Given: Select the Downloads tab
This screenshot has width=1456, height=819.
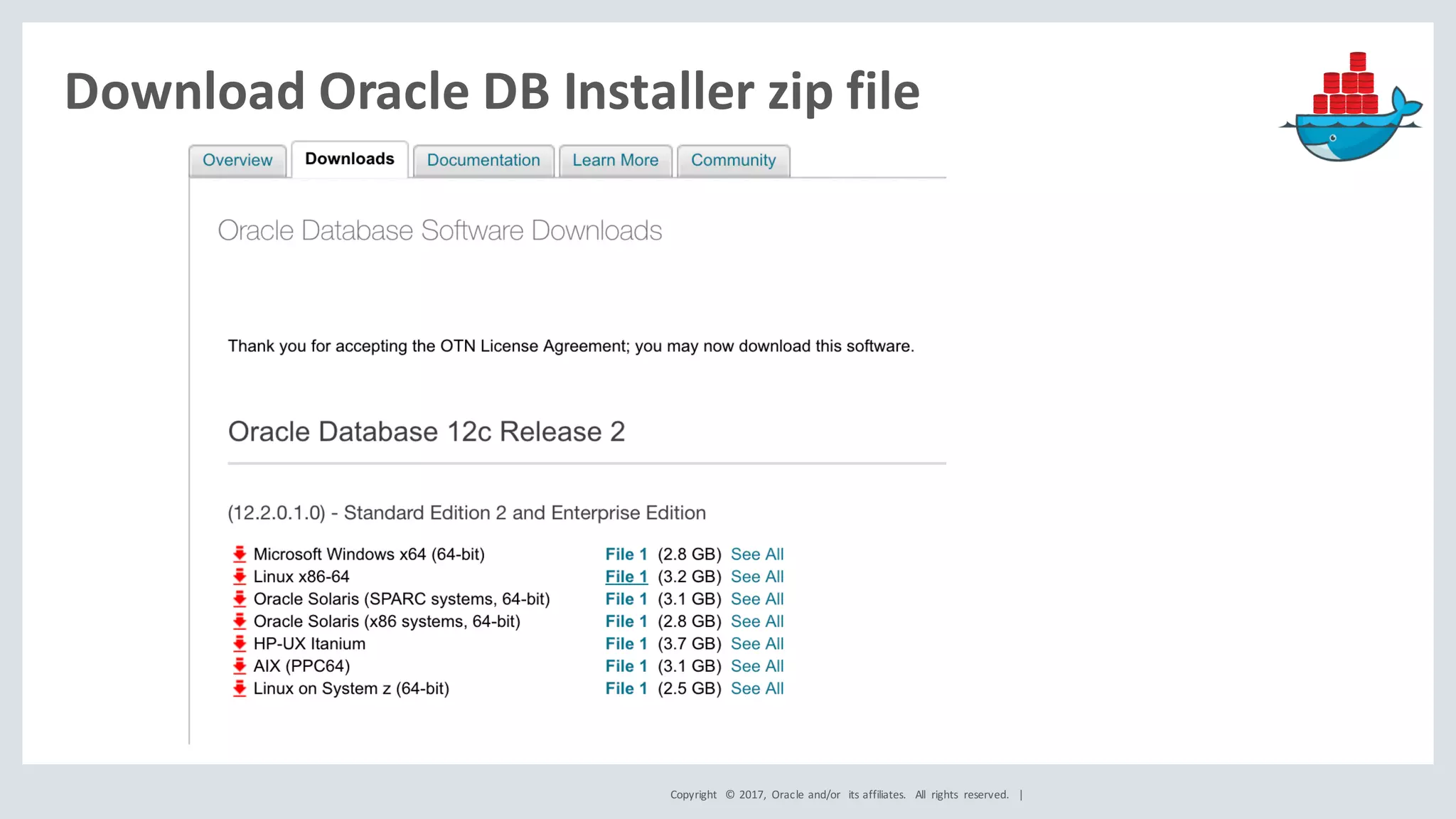Looking at the screenshot, I should click(x=350, y=159).
